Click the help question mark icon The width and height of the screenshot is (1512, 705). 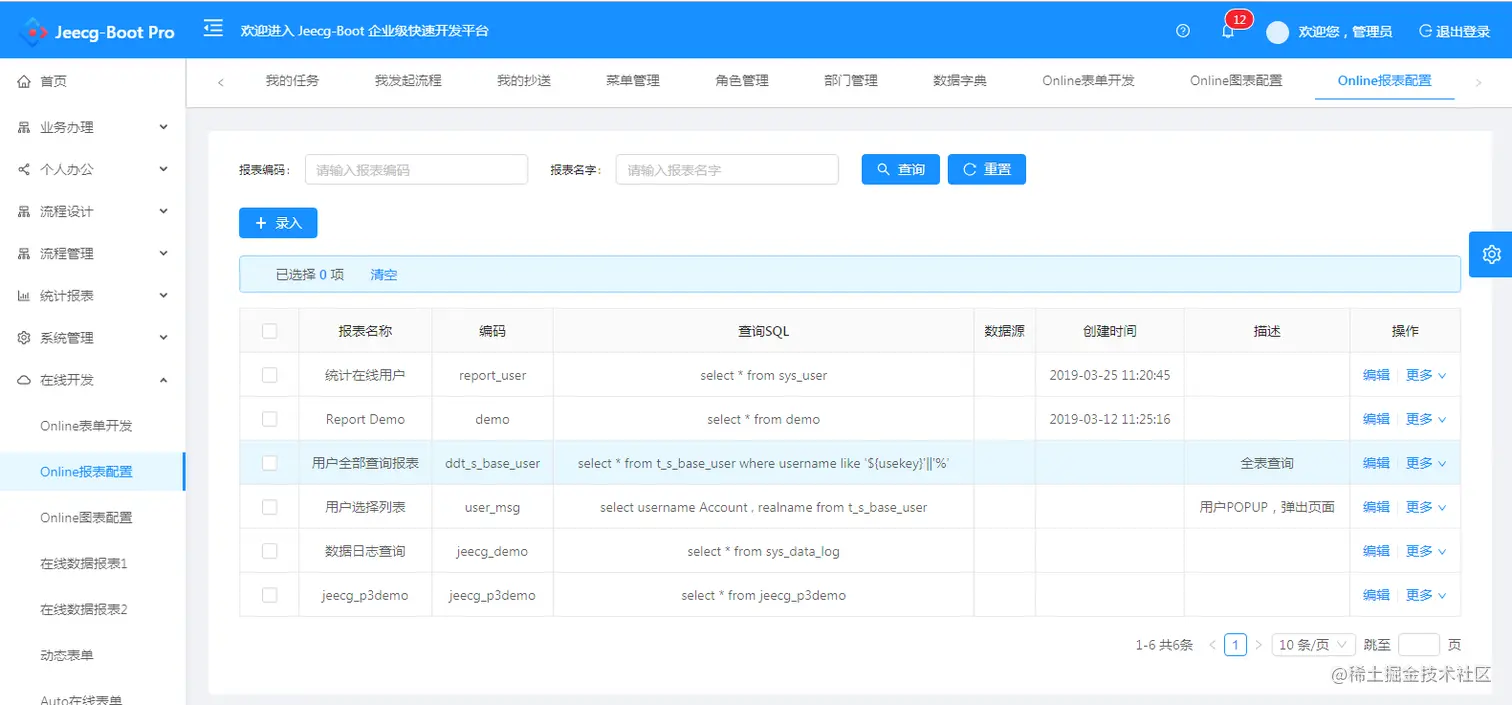click(1183, 31)
